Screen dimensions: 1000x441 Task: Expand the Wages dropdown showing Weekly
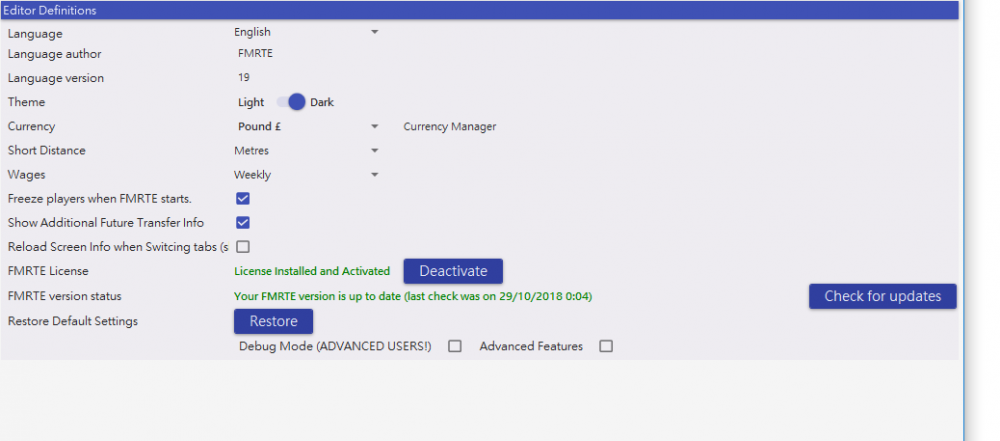[307, 175]
